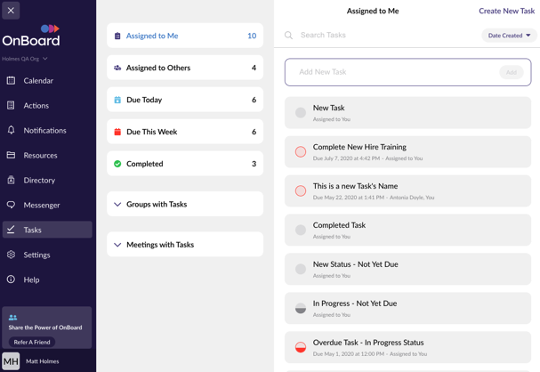
Task: Select the Due This Week filter
Action: click(x=185, y=132)
